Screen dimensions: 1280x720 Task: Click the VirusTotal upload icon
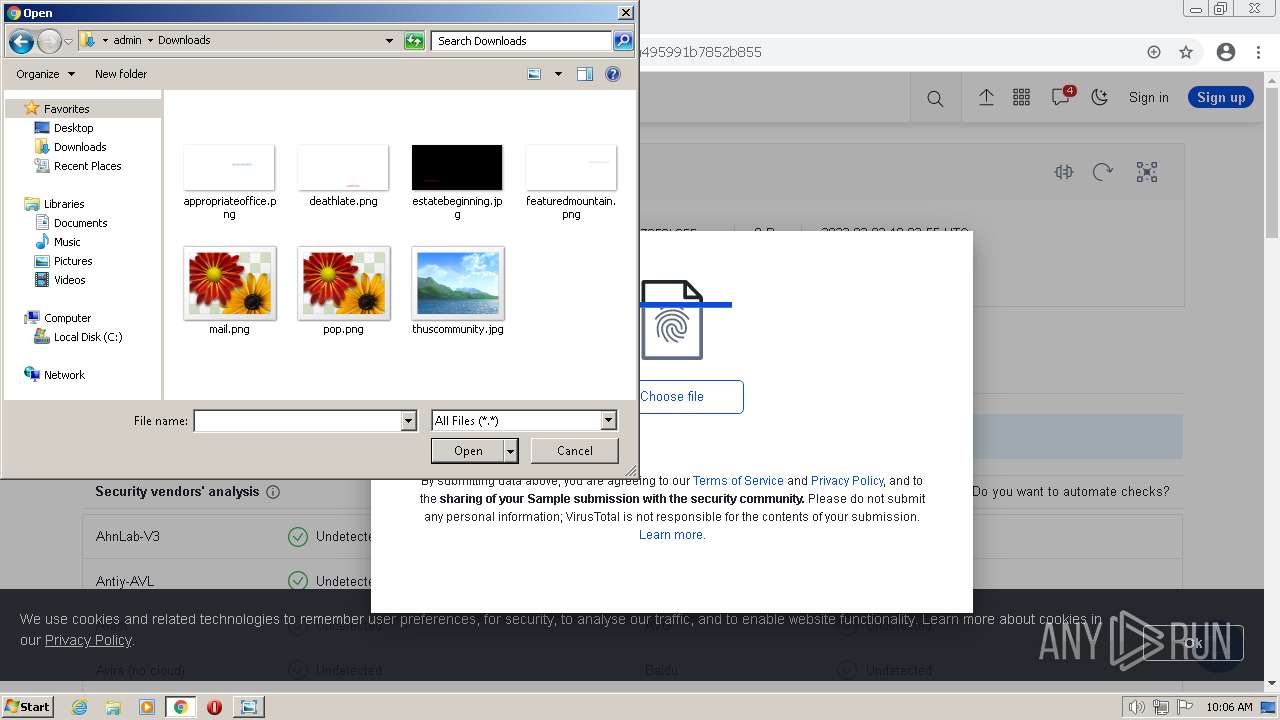pyautogui.click(x=986, y=97)
